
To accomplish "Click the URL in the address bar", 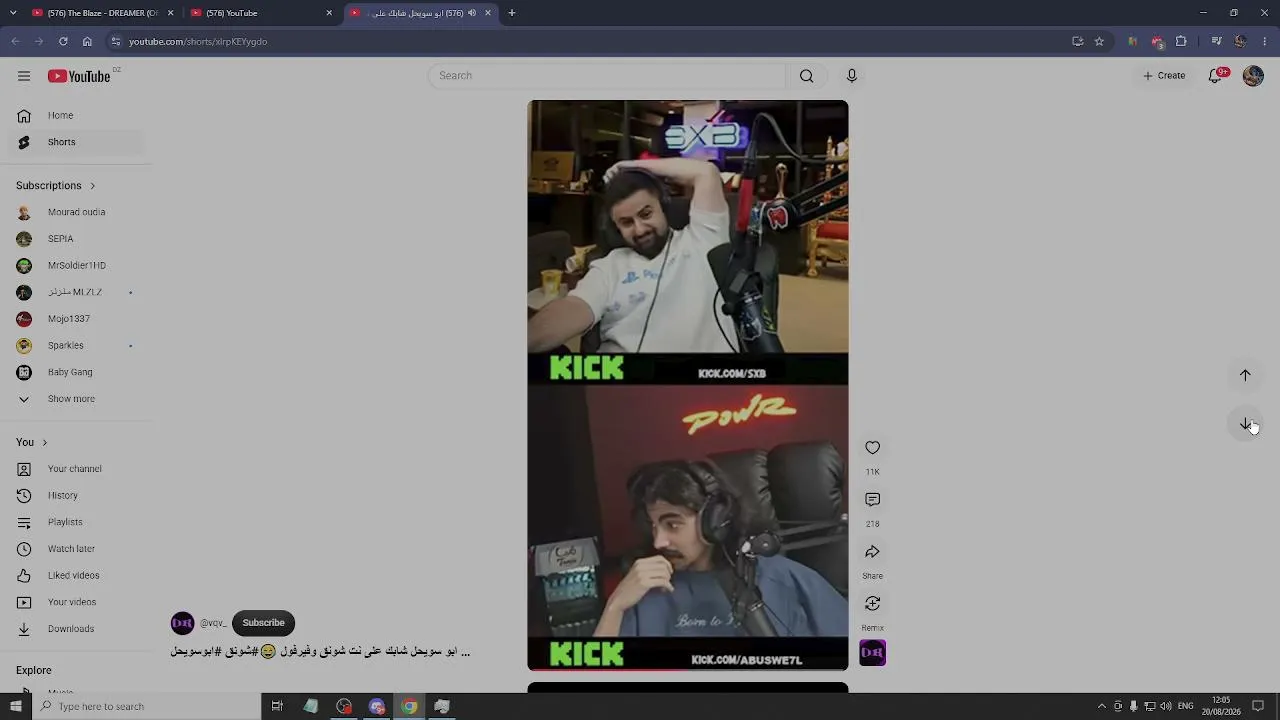I will tap(198, 42).
